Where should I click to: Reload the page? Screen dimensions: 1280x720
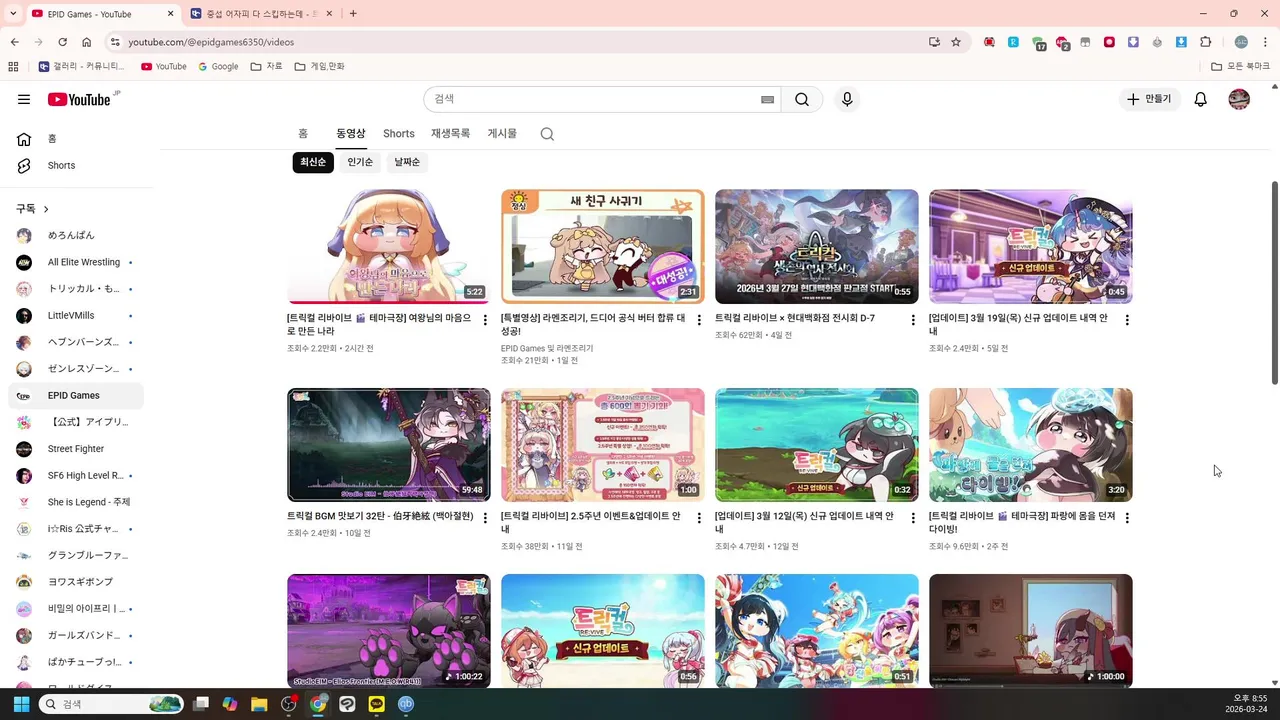pyautogui.click(x=62, y=42)
